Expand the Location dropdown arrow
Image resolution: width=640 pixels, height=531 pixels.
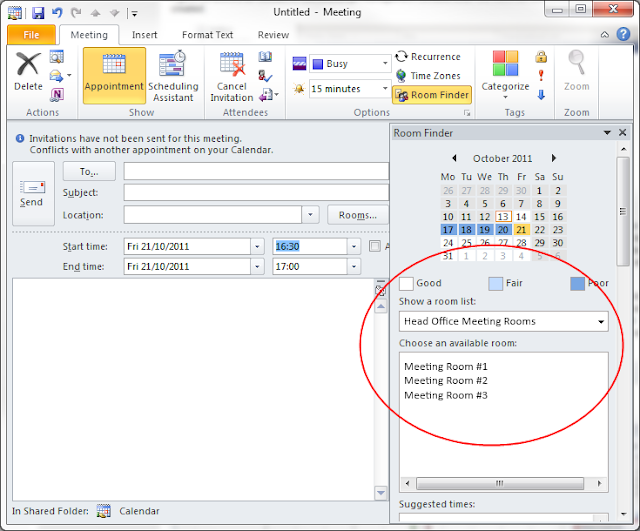tap(310, 215)
